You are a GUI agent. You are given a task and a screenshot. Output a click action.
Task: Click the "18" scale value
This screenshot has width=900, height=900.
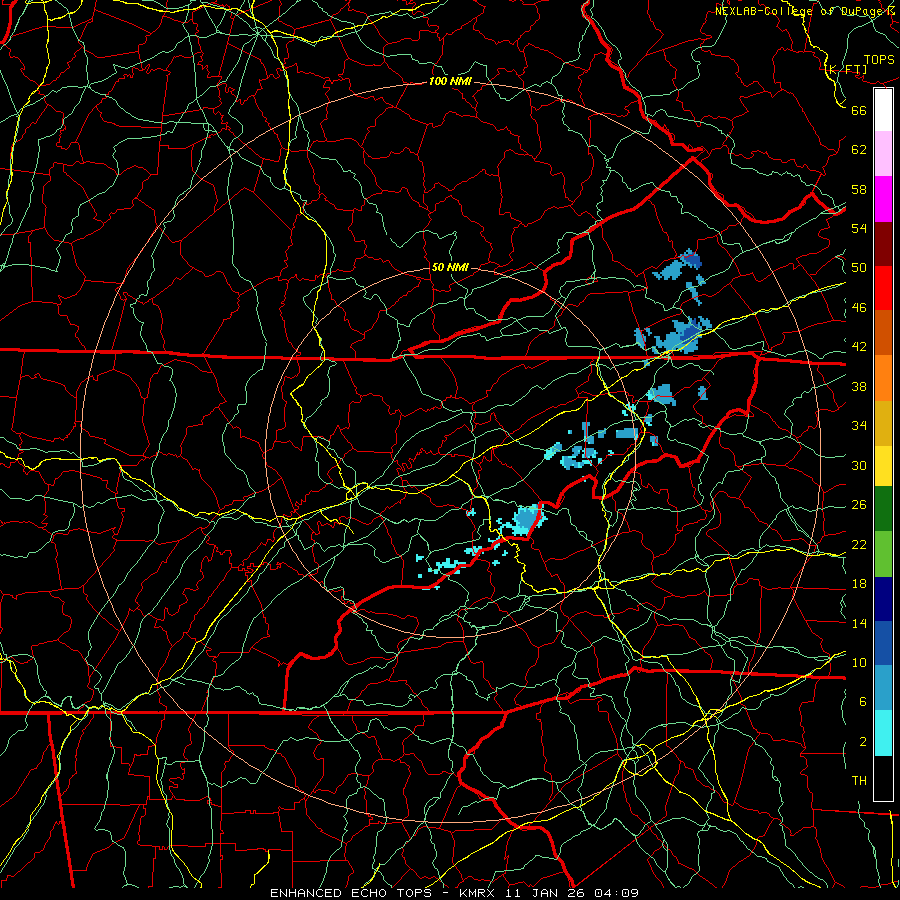coord(859,584)
